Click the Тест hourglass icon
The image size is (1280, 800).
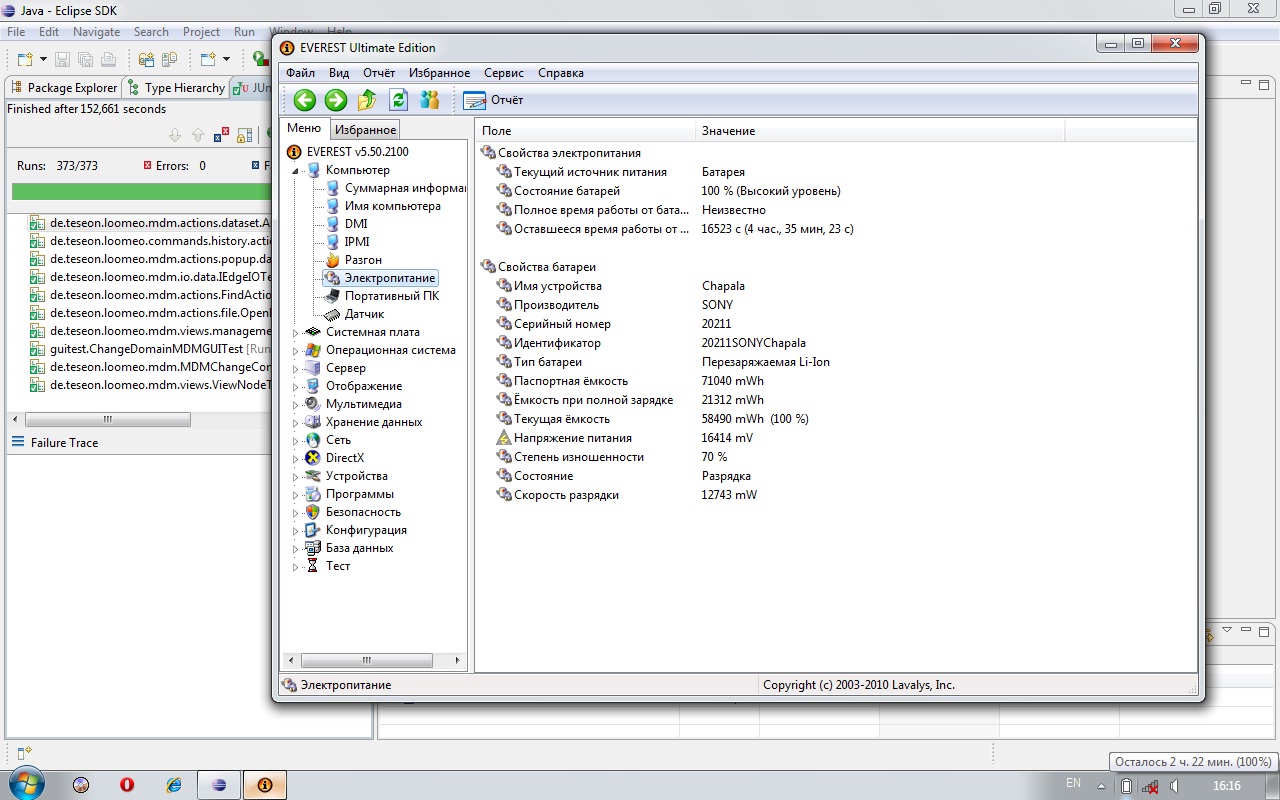click(x=313, y=566)
